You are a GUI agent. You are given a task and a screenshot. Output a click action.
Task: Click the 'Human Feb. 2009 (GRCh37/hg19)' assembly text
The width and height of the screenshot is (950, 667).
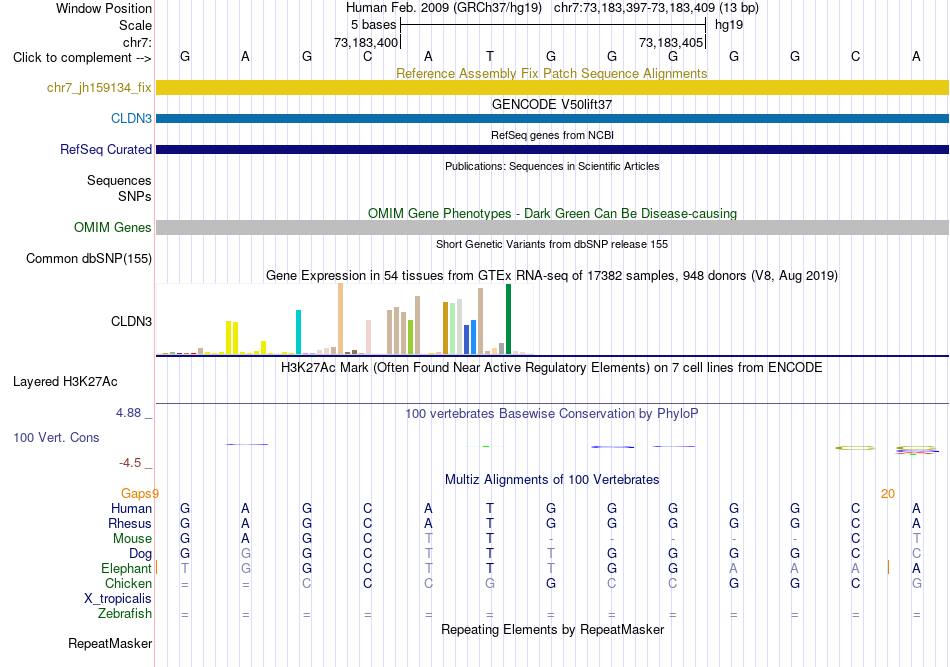coord(443,8)
